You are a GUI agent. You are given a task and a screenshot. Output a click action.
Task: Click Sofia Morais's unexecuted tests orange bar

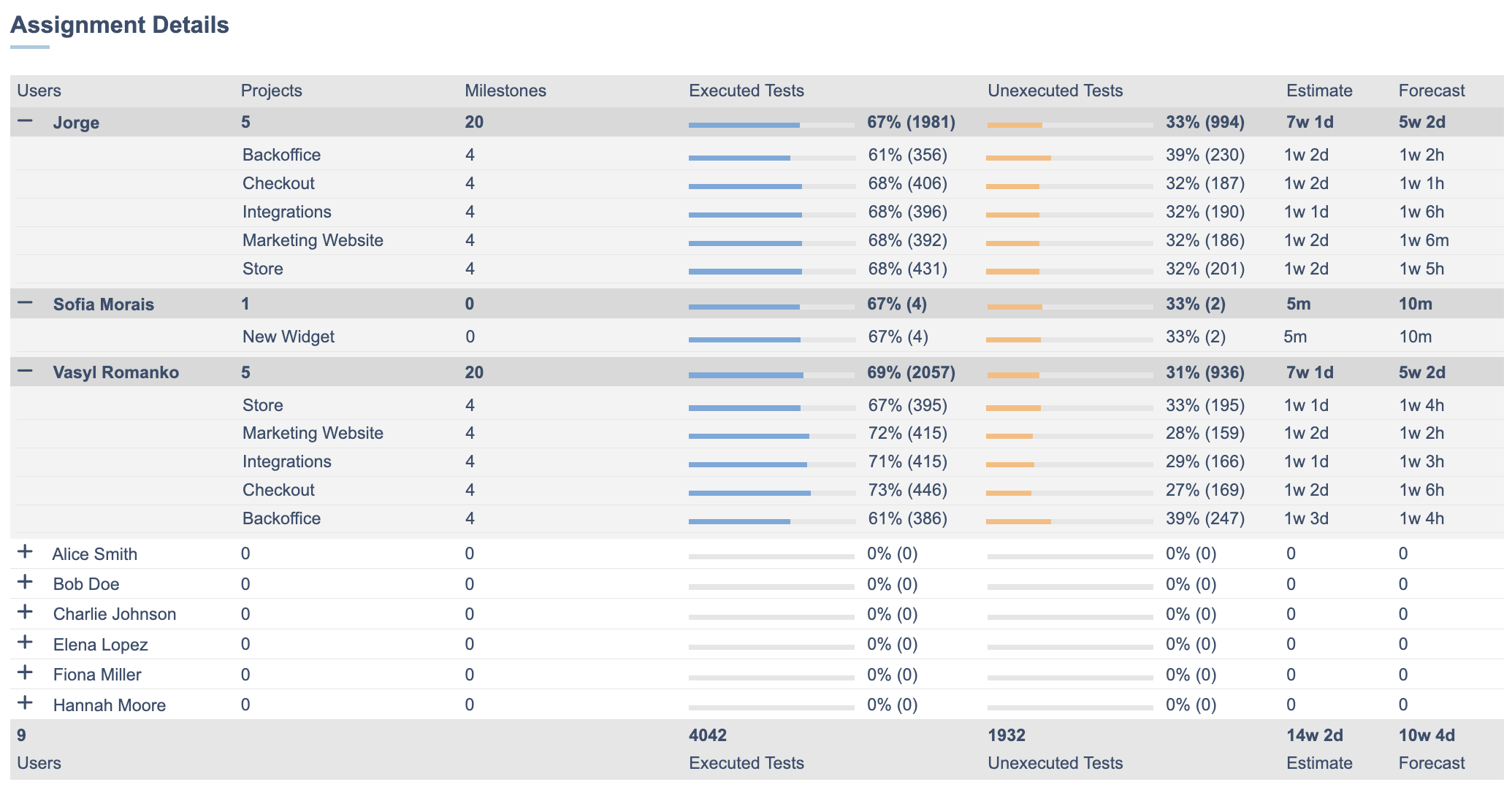coord(1015,307)
